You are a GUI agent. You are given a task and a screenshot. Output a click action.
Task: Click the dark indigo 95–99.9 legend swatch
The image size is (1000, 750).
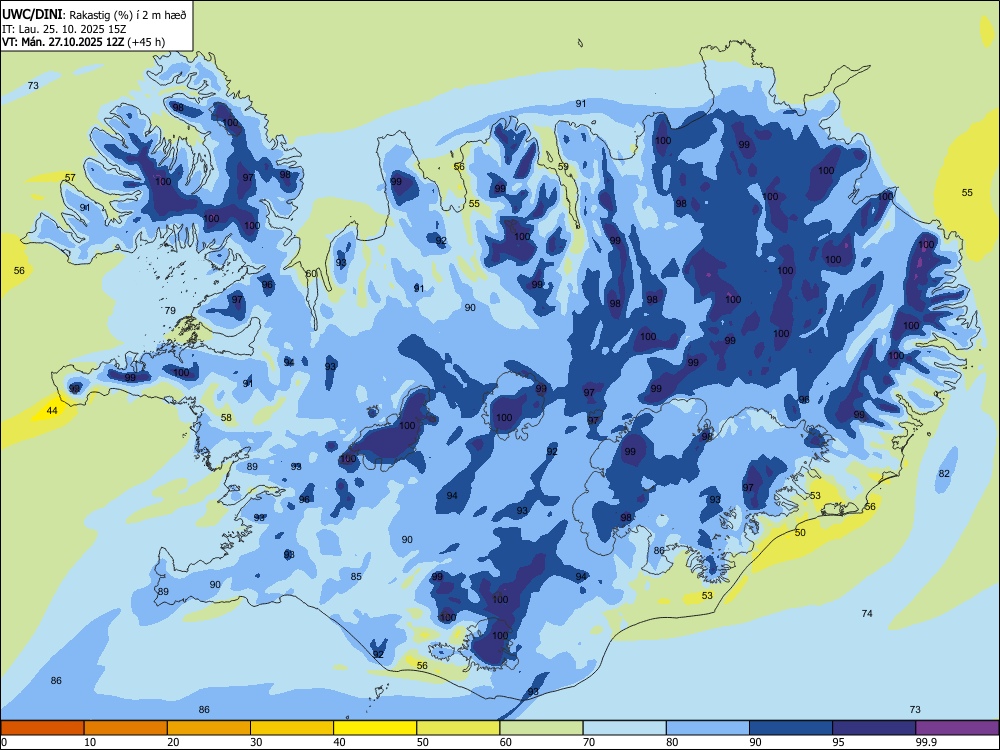click(x=874, y=728)
